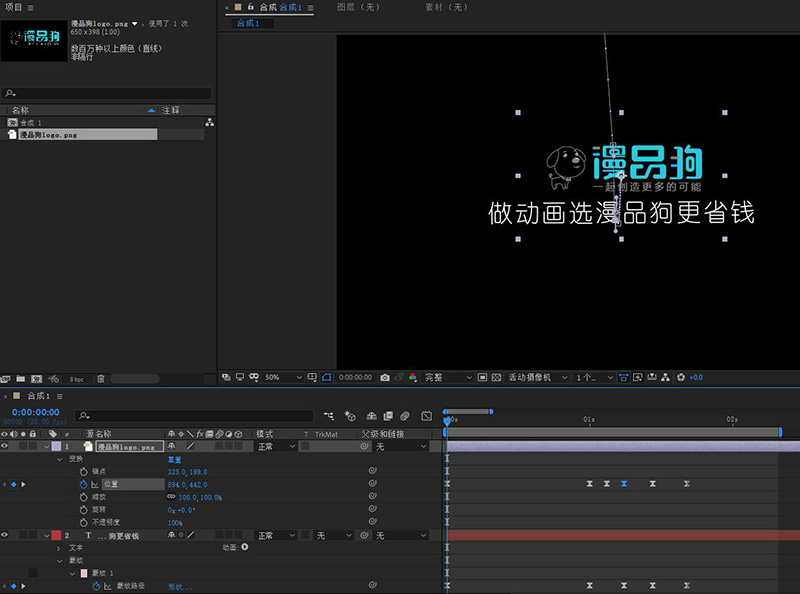Click the 8 bpc color depth button
Viewport: 800px width, 594px height.
tap(77, 379)
